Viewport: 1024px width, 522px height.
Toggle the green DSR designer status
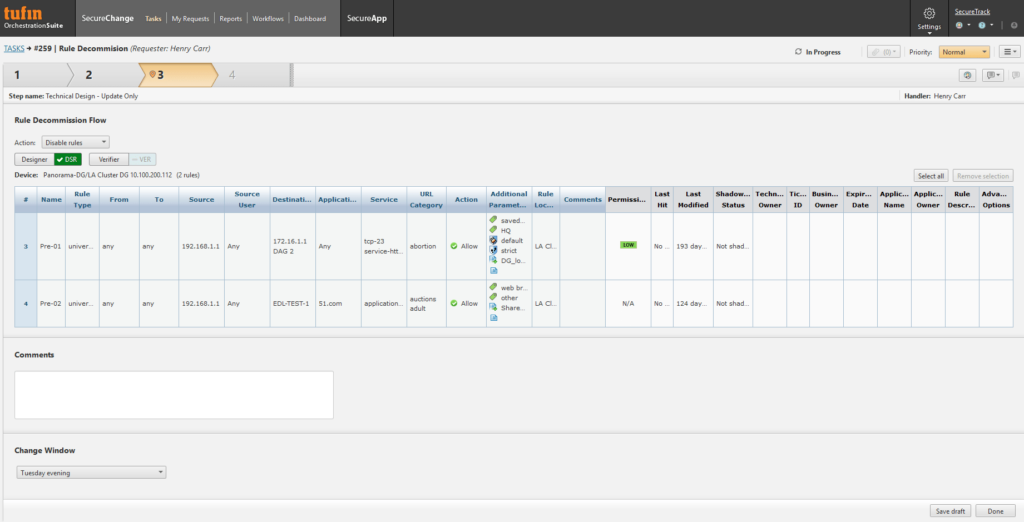(68, 159)
